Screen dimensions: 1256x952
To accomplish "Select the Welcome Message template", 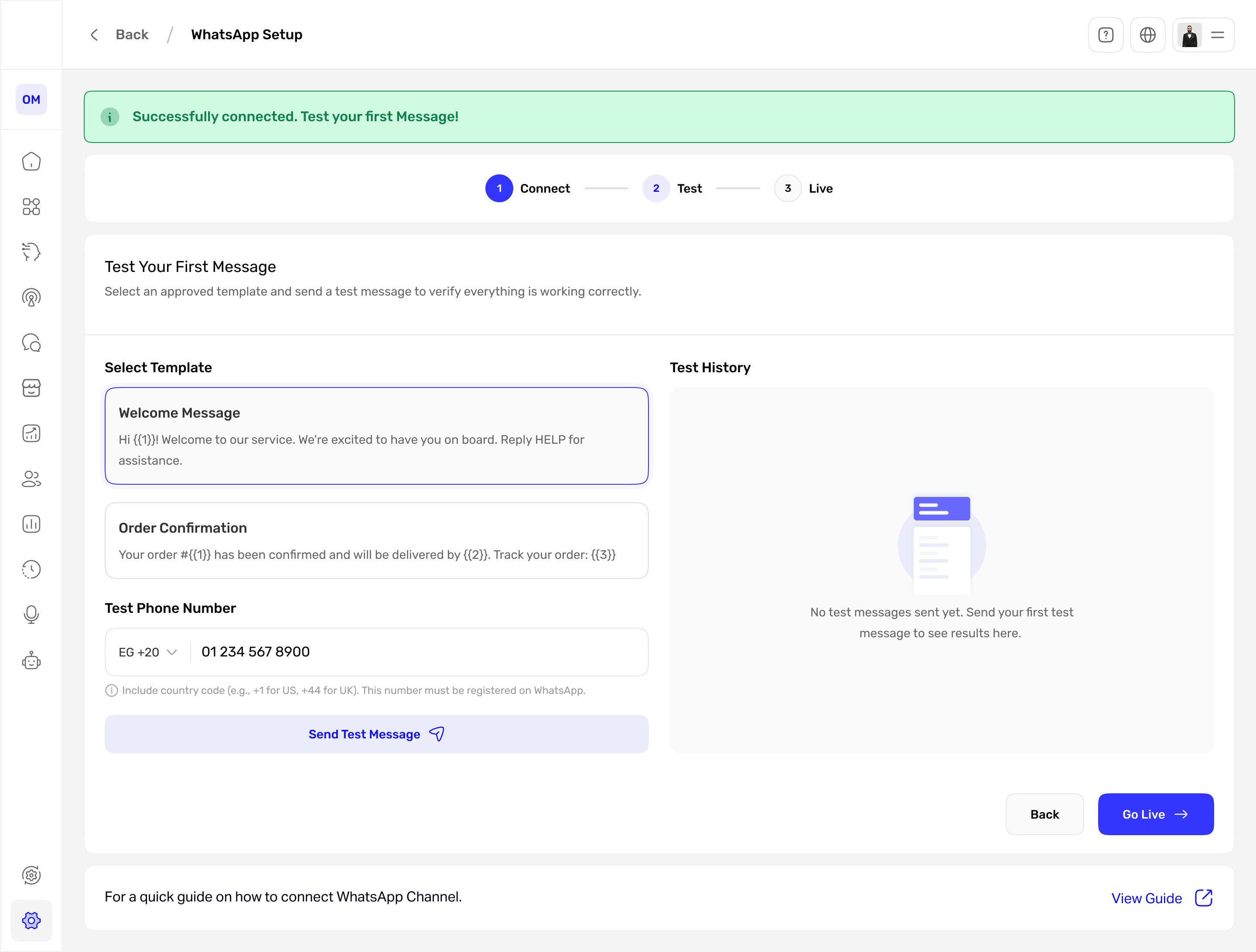I will coord(376,436).
